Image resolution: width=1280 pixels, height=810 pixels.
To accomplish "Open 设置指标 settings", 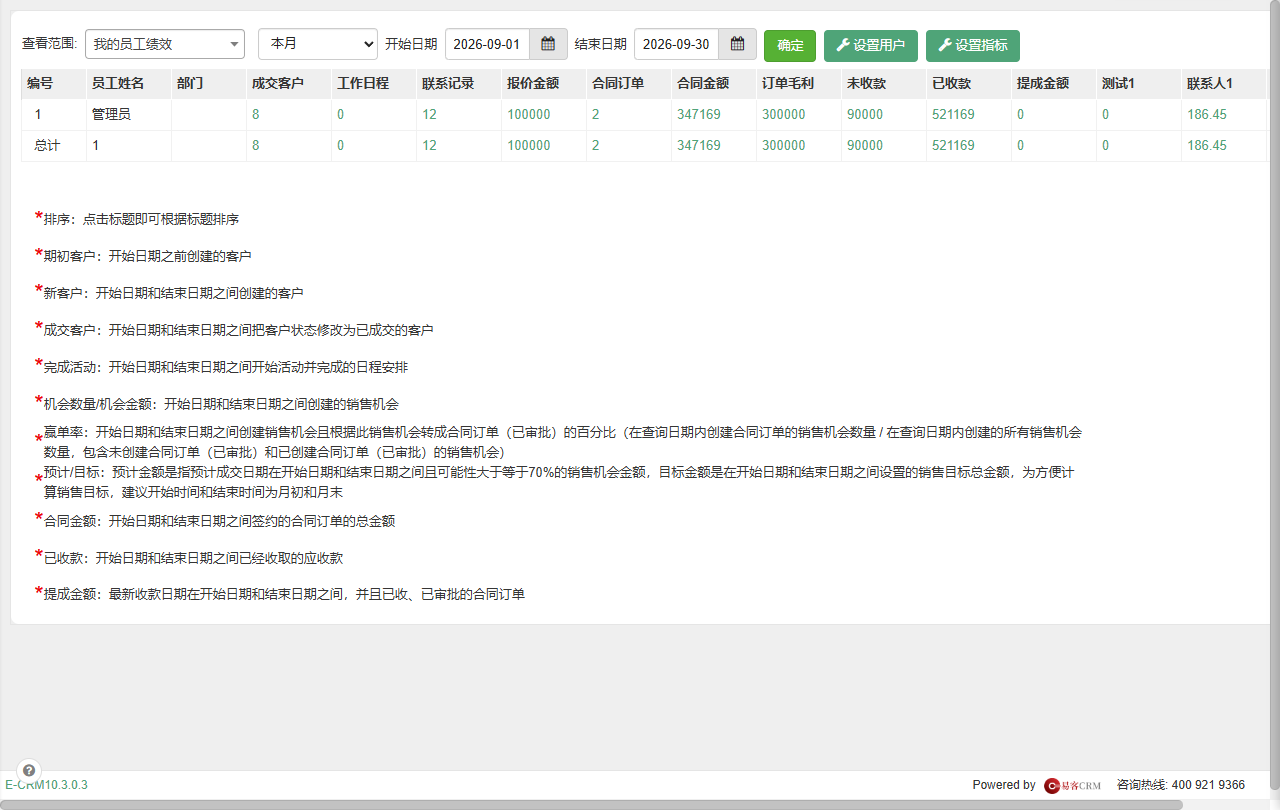I will [973, 45].
